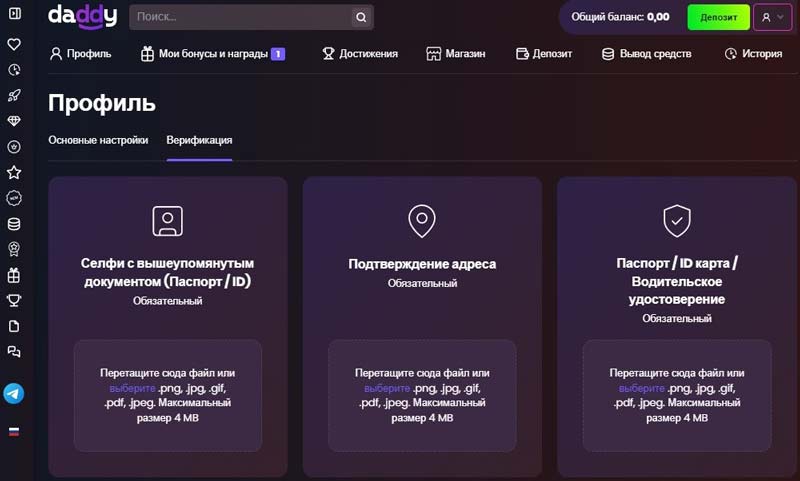The height and width of the screenshot is (481, 800).
Task: Open favorites heart icon in sidebar
Action: click(14, 45)
